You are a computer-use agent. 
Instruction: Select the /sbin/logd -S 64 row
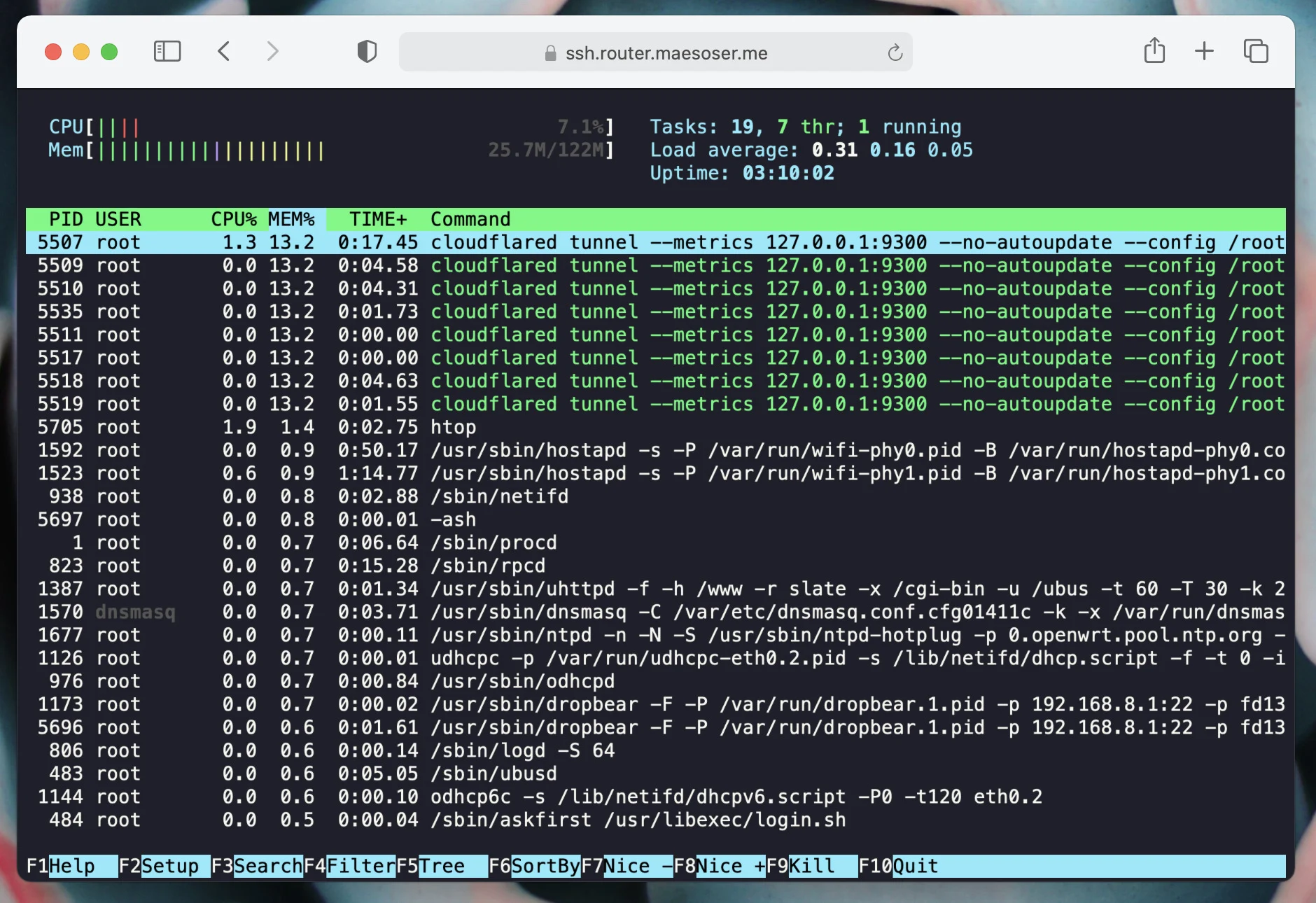click(x=656, y=750)
